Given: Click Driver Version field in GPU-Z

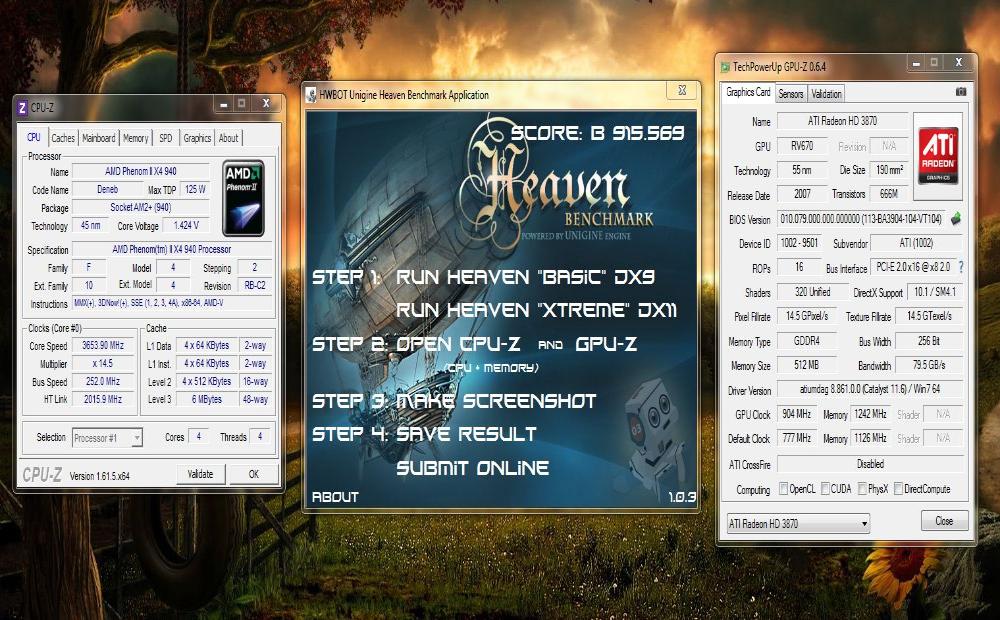Looking at the screenshot, I should (870, 389).
